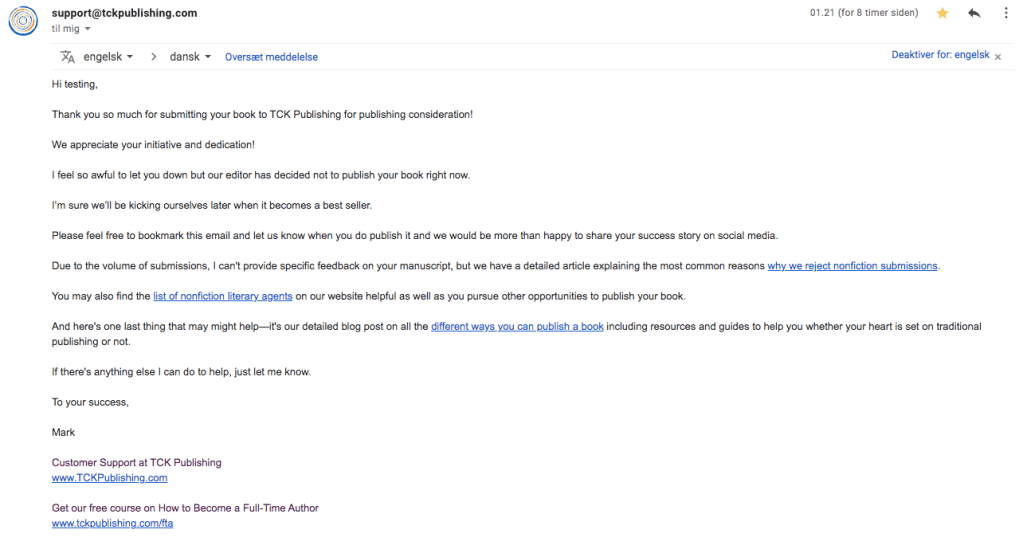The width and height of the screenshot is (1023, 553).
Task: Open the 'dansk' target language dropdown
Action: point(190,57)
